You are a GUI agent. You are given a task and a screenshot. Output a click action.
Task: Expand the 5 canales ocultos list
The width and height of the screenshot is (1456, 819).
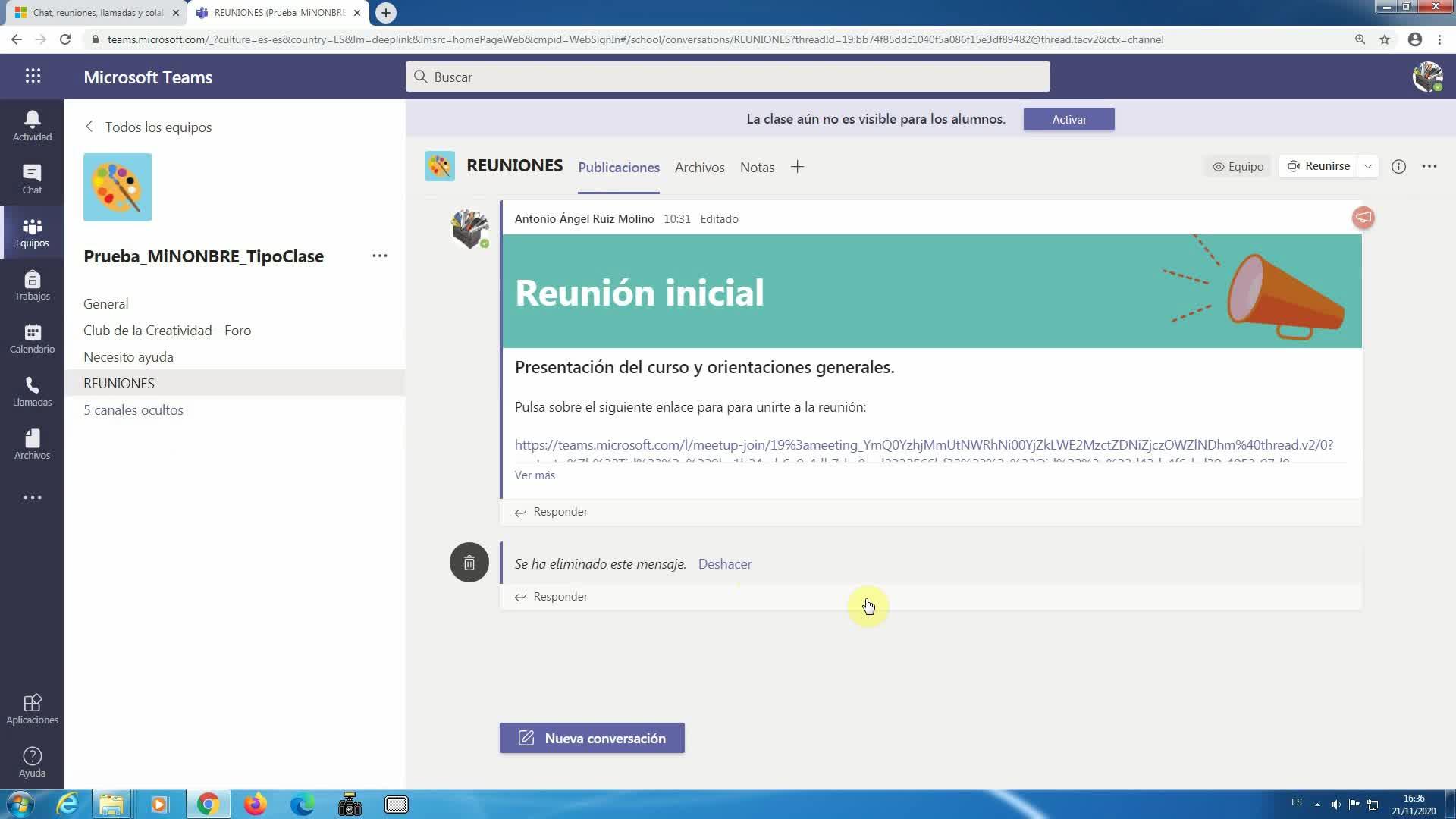[133, 410]
